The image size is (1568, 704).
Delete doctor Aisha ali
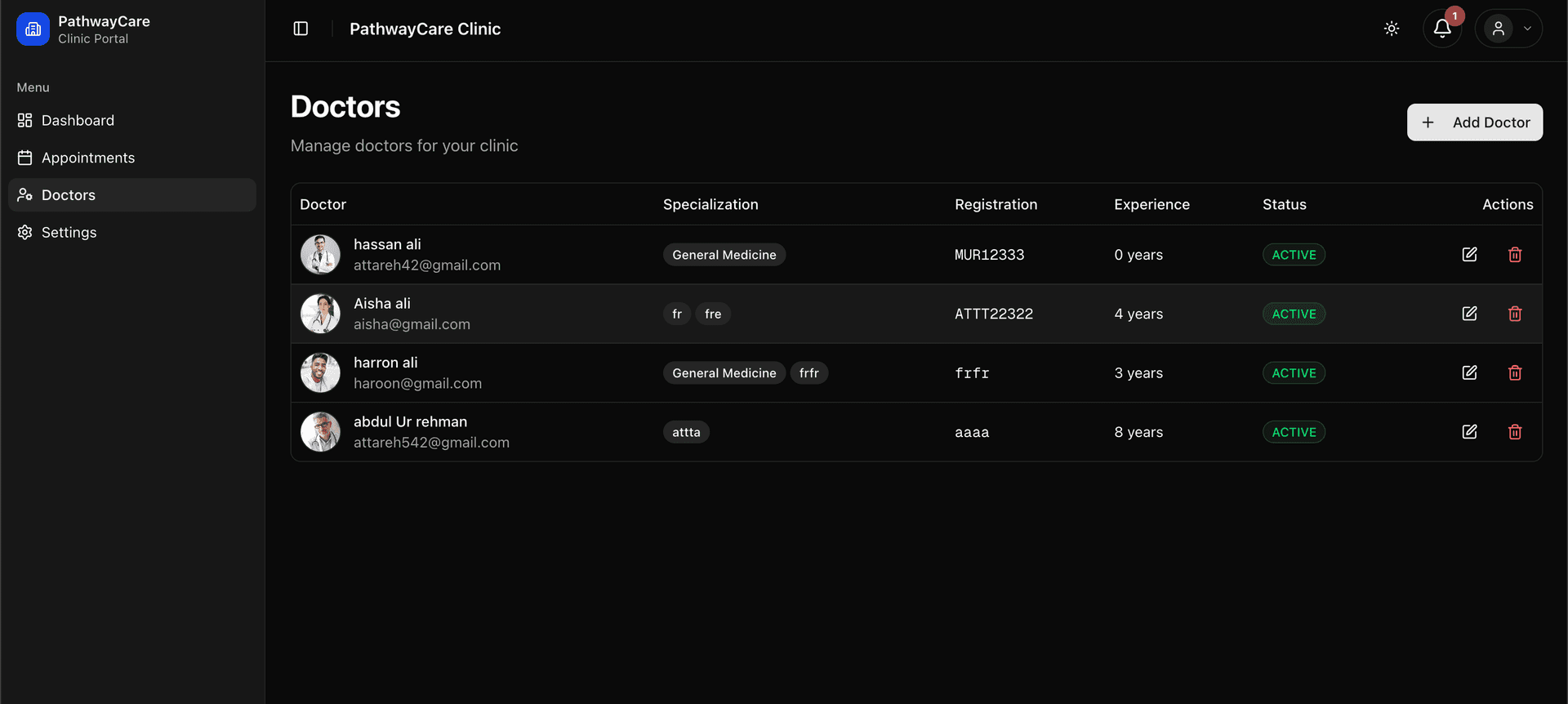(1515, 314)
